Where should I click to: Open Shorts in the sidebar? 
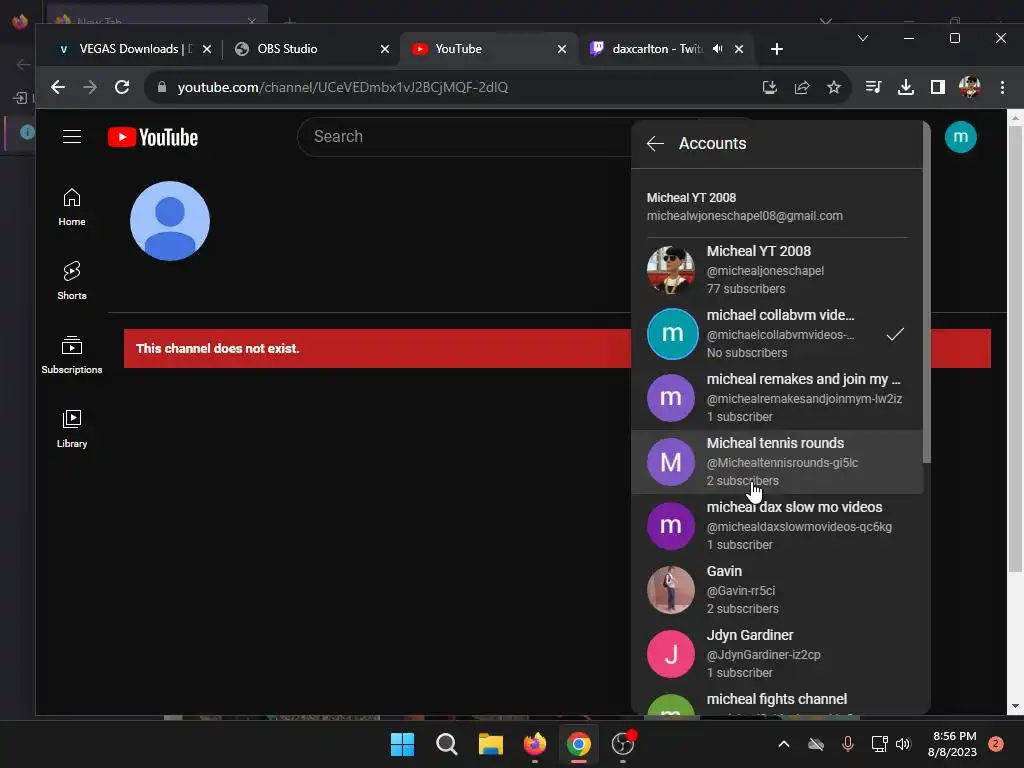click(x=72, y=281)
